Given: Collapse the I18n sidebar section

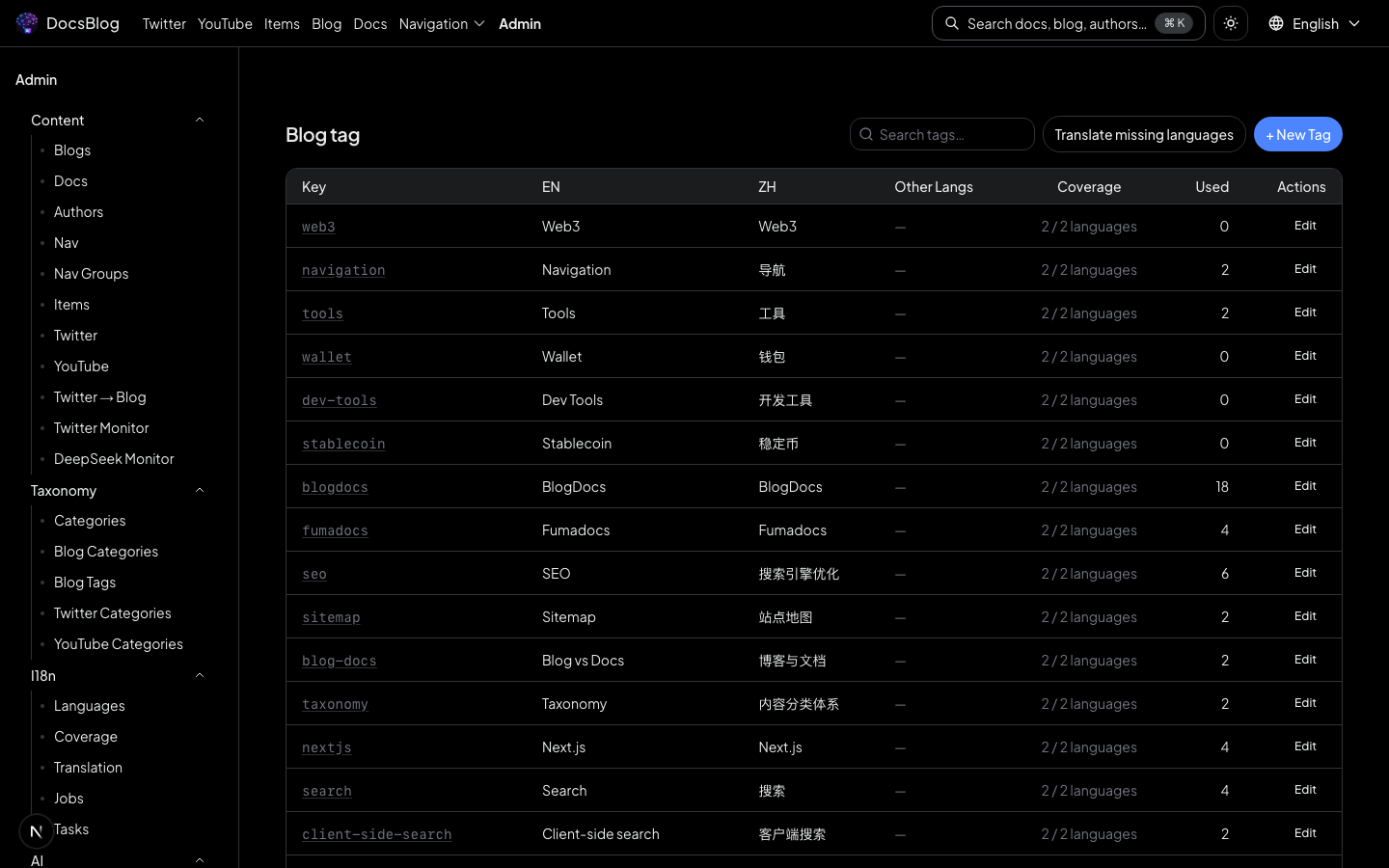Looking at the screenshot, I should [x=200, y=676].
